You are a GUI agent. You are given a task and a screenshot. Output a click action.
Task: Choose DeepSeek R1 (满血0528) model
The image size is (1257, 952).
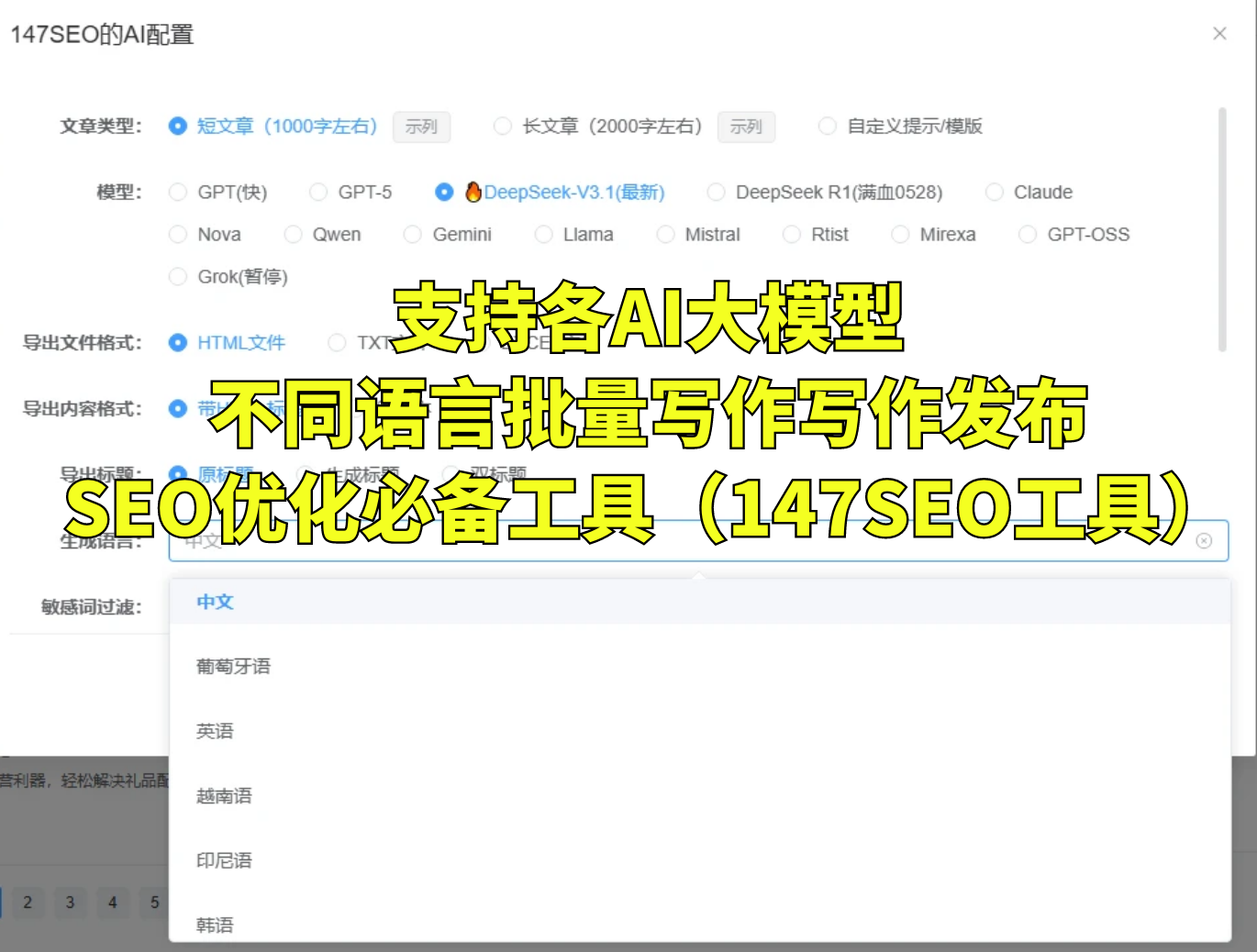716,192
